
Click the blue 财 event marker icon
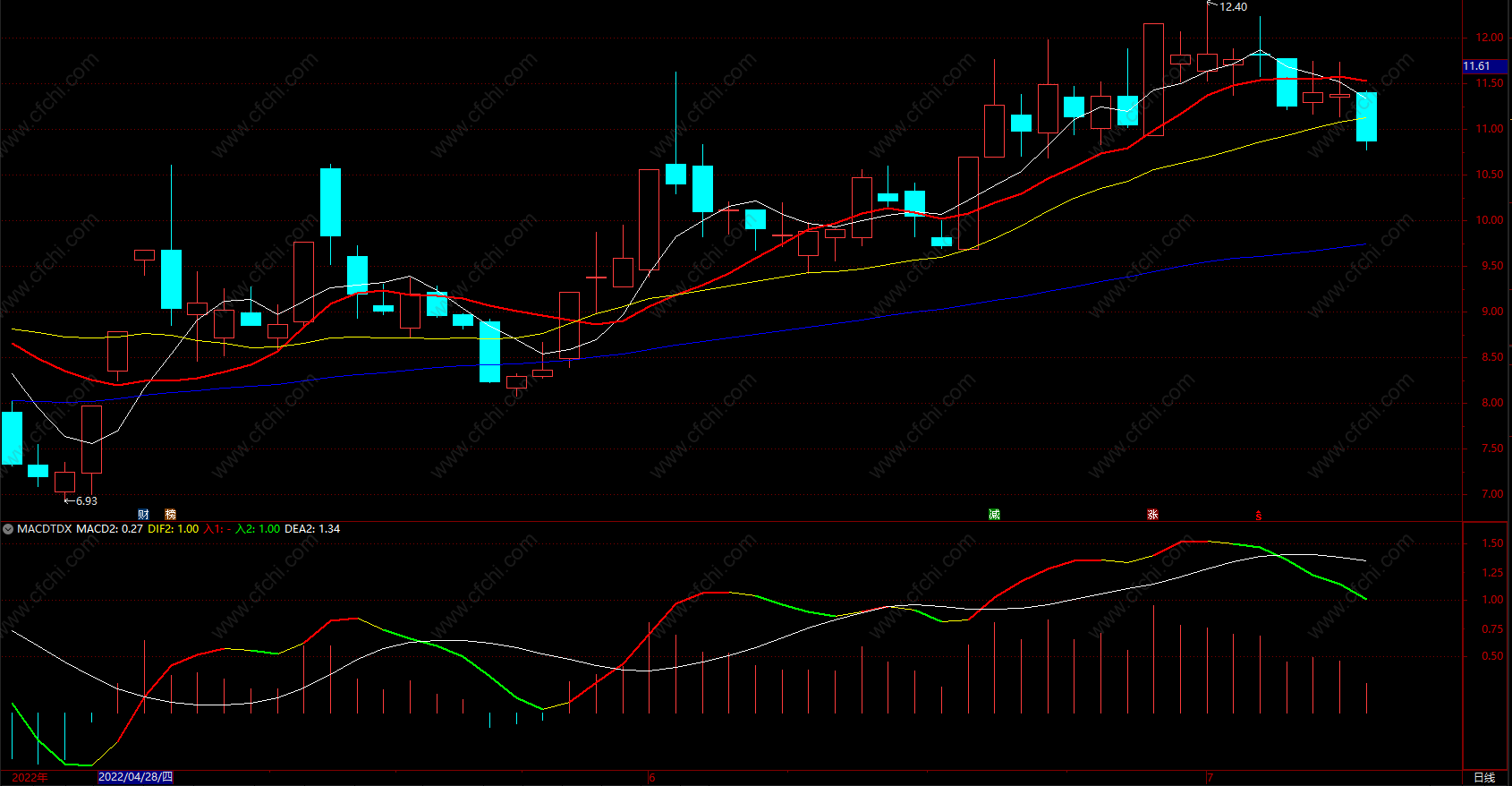pyautogui.click(x=144, y=515)
